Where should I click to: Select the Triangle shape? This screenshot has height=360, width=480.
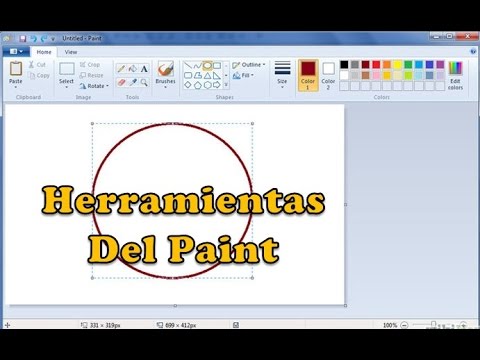tap(207, 75)
